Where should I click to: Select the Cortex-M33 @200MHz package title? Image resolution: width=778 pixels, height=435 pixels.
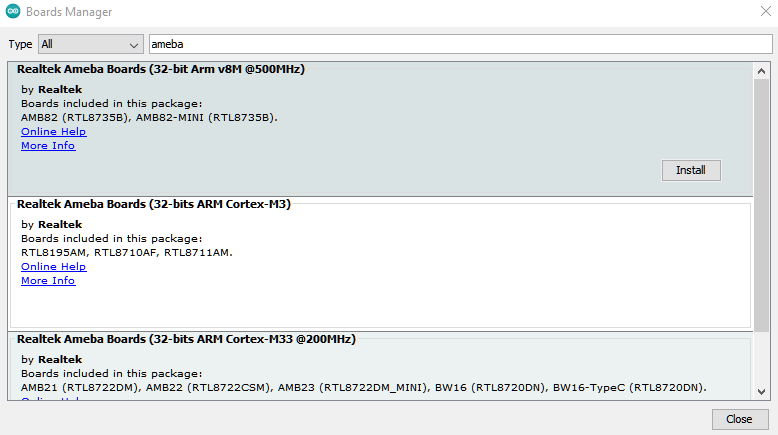(x=186, y=339)
